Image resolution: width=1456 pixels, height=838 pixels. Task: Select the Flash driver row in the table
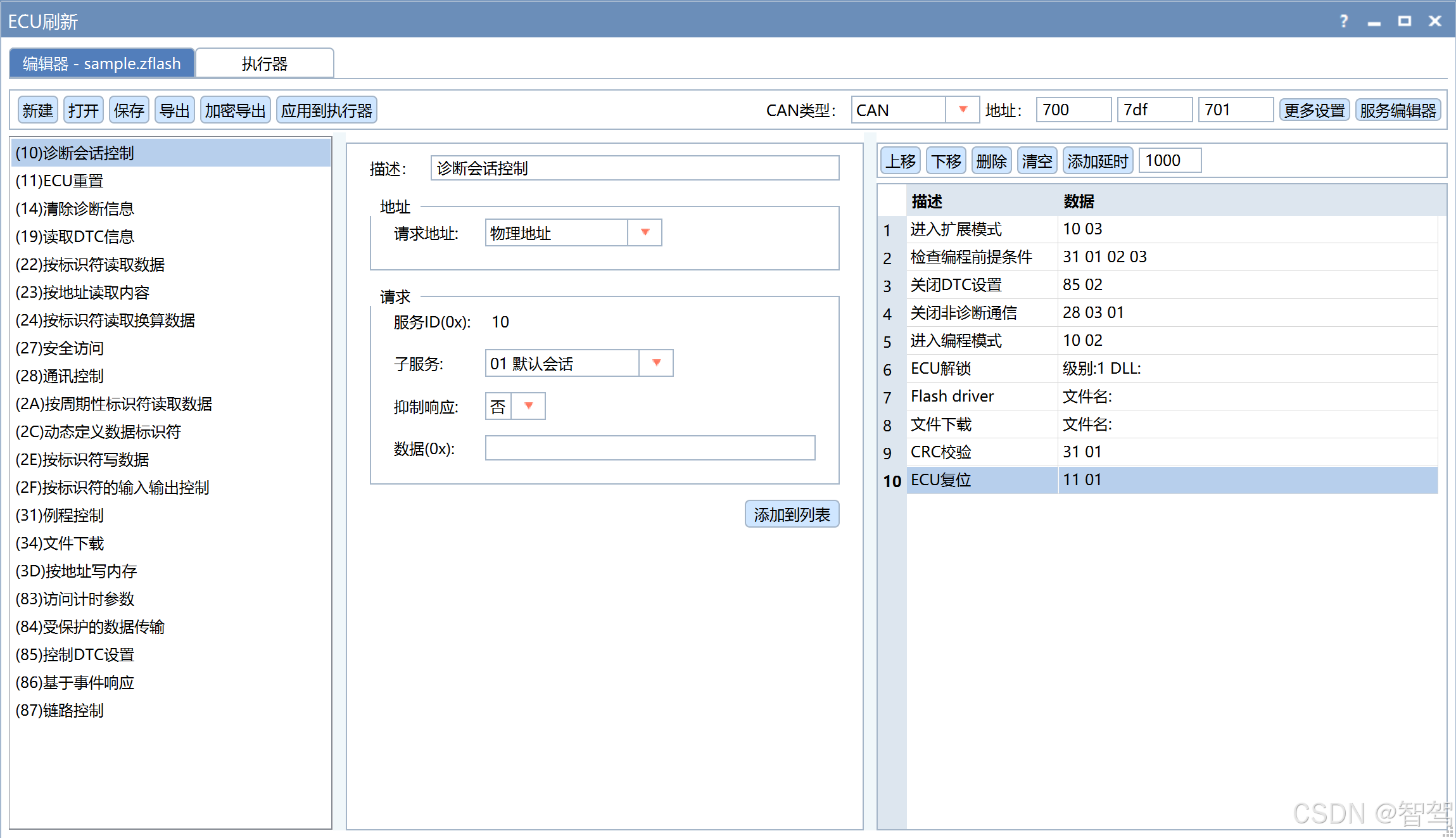[952, 396]
